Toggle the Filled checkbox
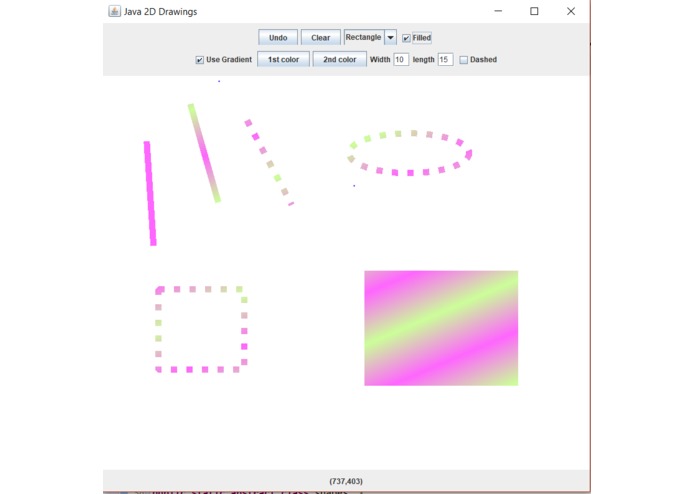 pyautogui.click(x=406, y=38)
